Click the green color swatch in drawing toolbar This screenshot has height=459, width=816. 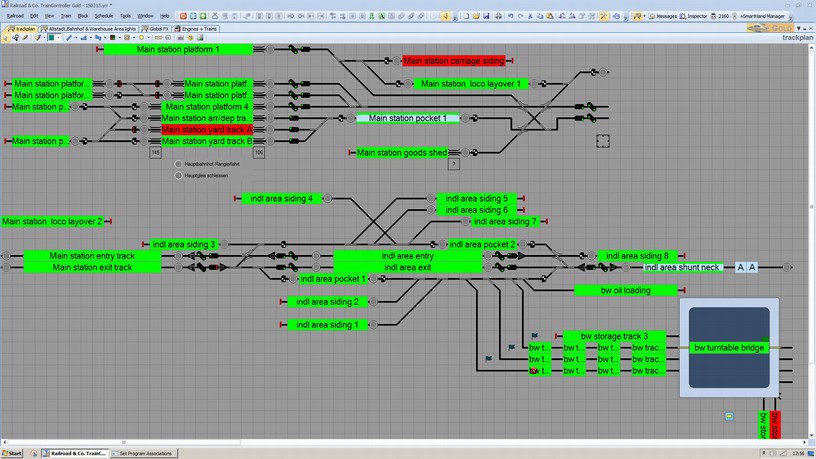tap(52, 37)
